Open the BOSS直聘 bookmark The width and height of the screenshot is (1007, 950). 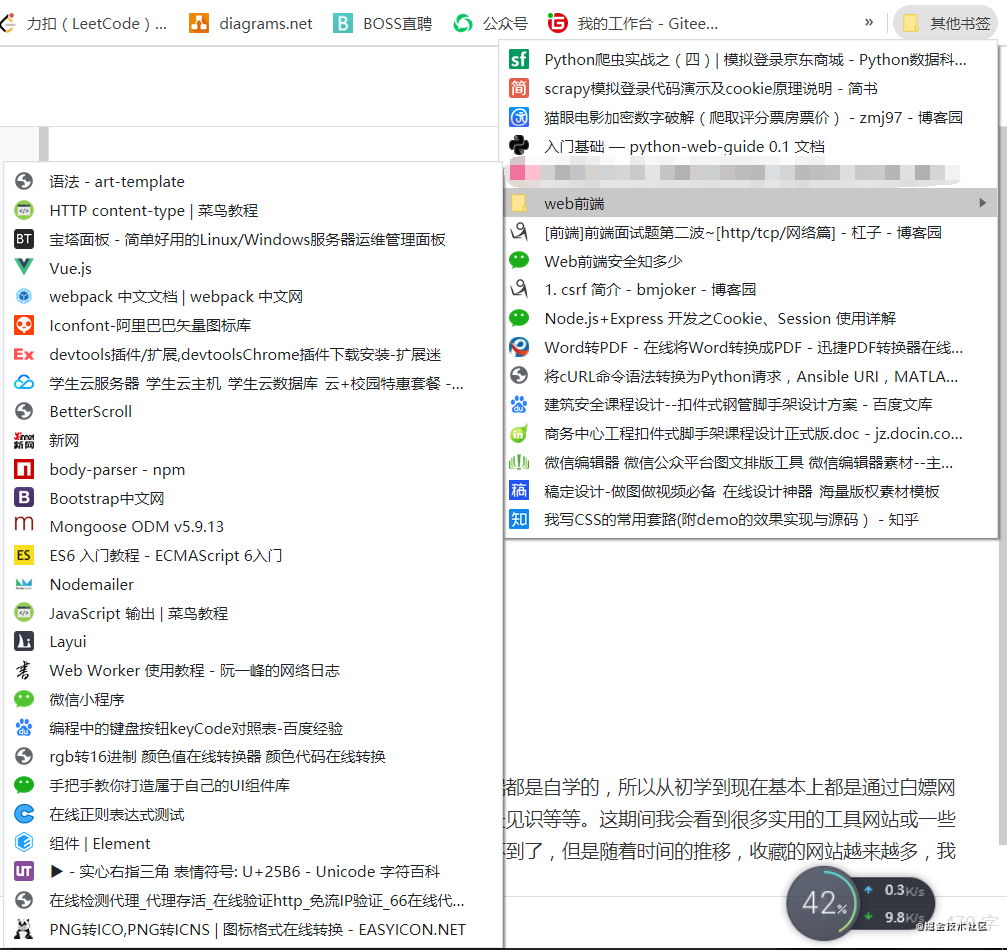[383, 24]
